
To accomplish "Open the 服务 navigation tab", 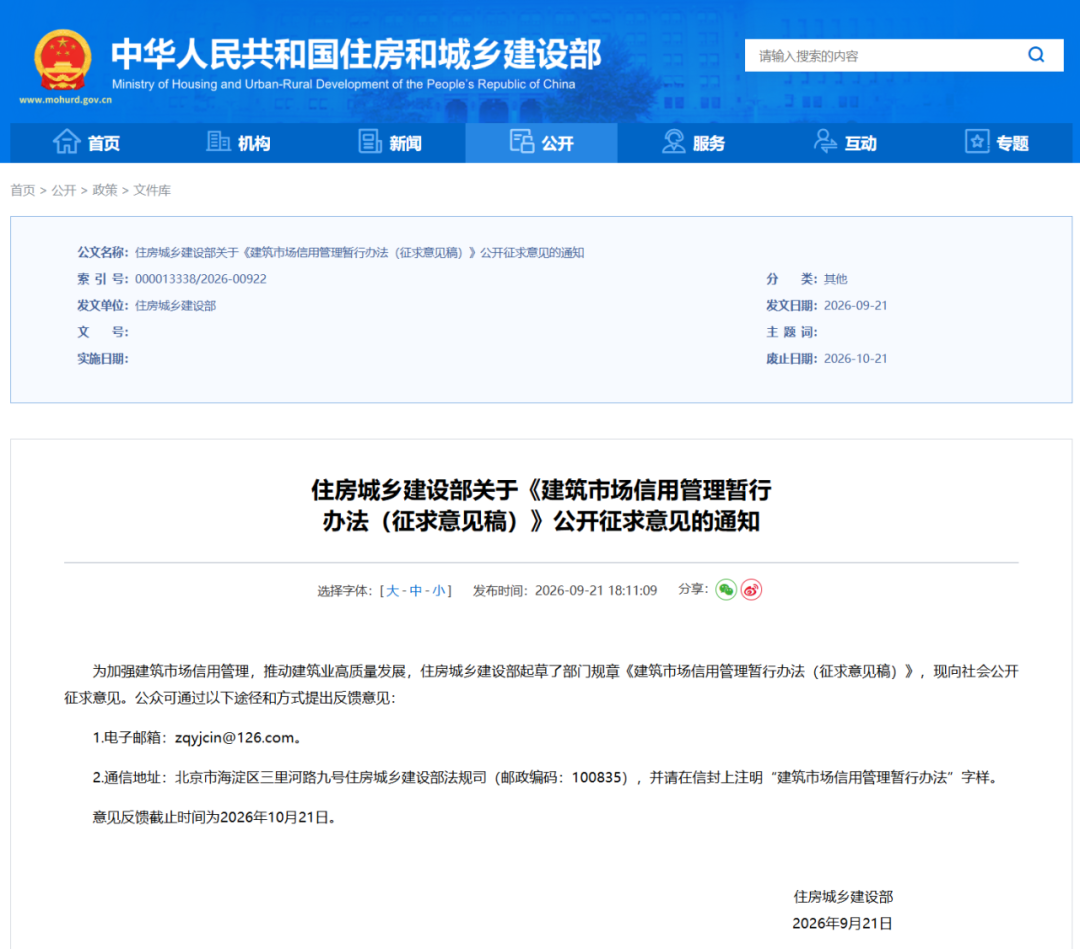I will [693, 143].
